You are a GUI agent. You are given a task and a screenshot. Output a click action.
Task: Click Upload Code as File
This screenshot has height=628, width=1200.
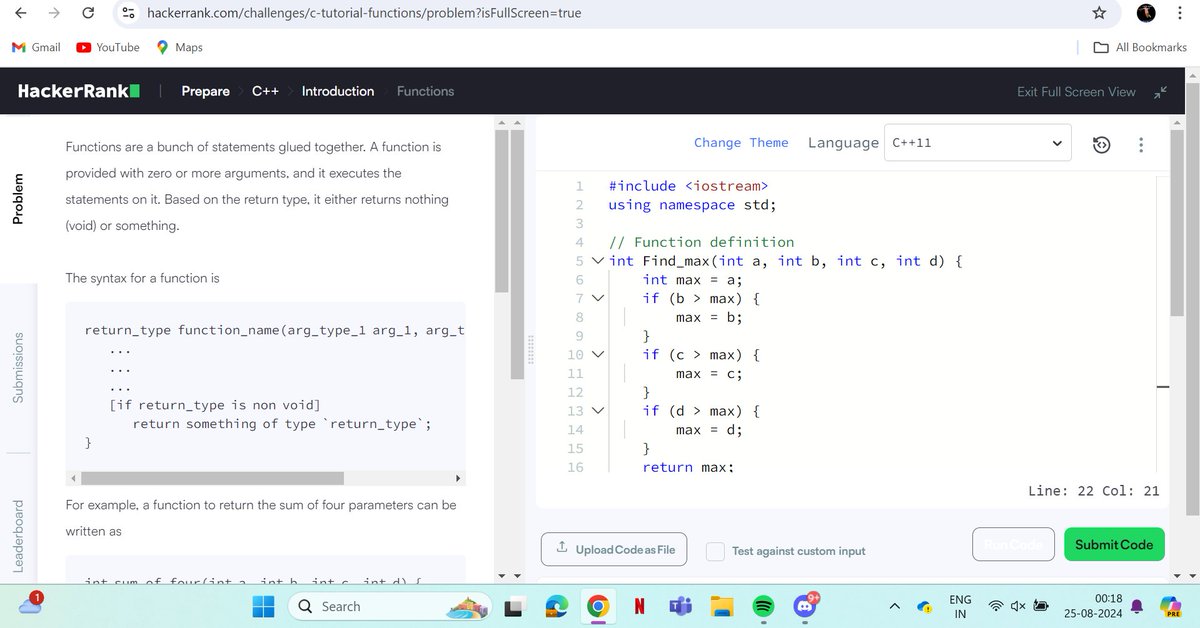[614, 549]
